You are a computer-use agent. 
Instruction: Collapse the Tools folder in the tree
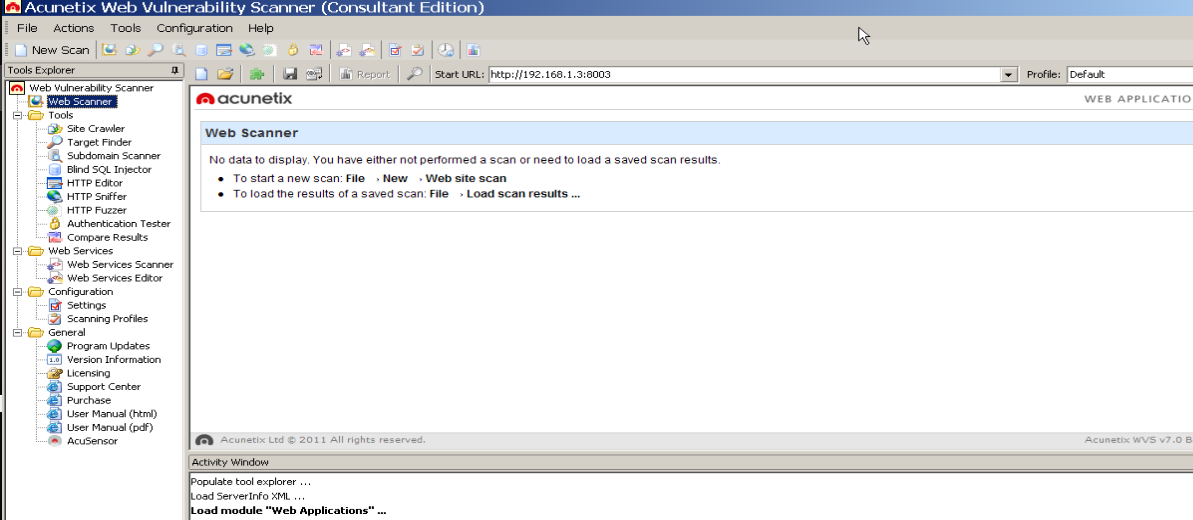(17, 115)
